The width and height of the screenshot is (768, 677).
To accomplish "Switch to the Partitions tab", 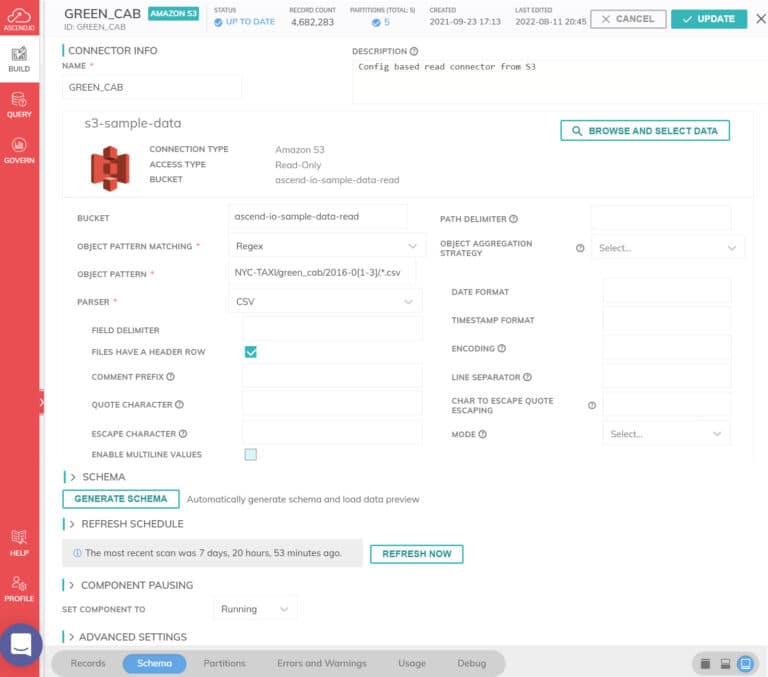I will point(224,663).
